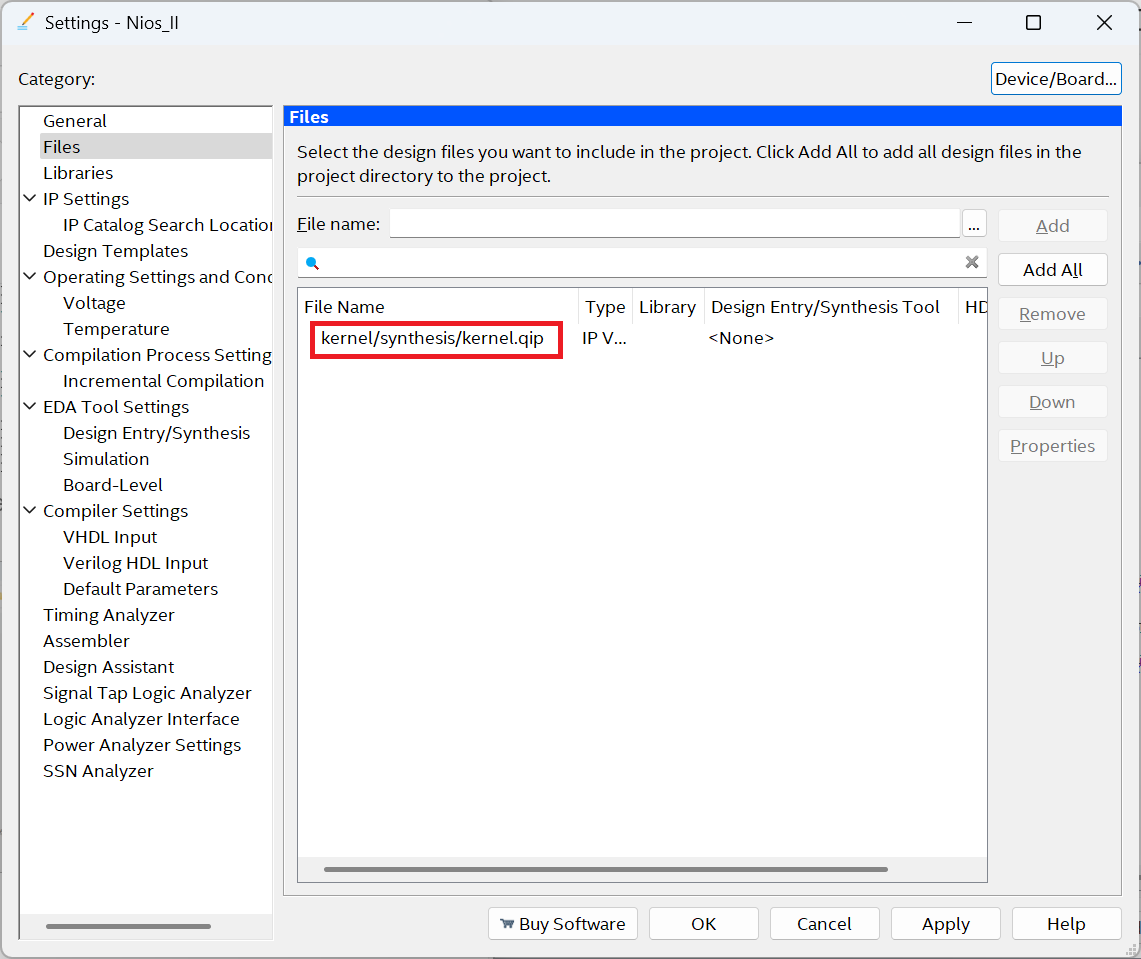The width and height of the screenshot is (1141, 959).
Task: Click the Up button
Action: 1053,358
